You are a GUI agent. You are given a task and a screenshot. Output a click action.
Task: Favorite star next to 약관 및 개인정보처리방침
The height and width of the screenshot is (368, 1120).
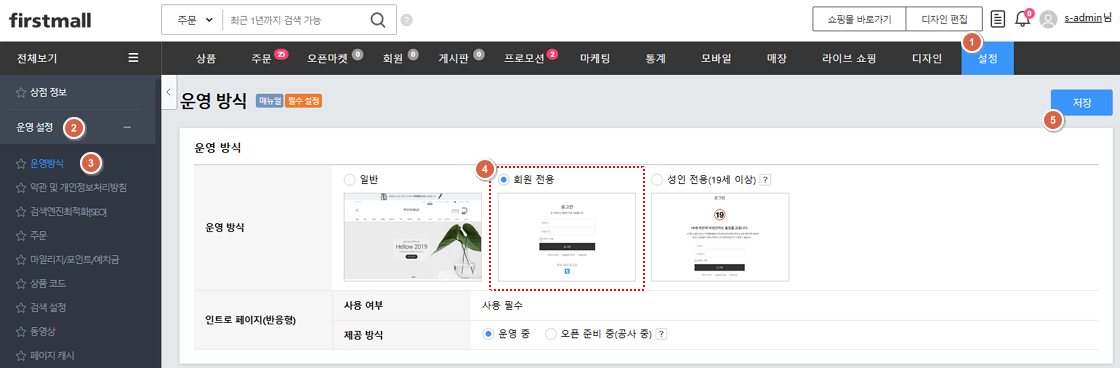click(x=21, y=187)
